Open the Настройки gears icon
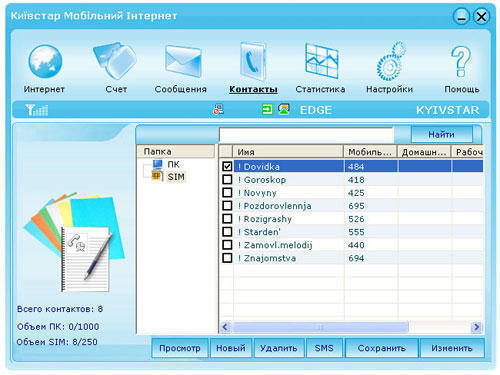Screen dimensions: 500x375 [391, 61]
